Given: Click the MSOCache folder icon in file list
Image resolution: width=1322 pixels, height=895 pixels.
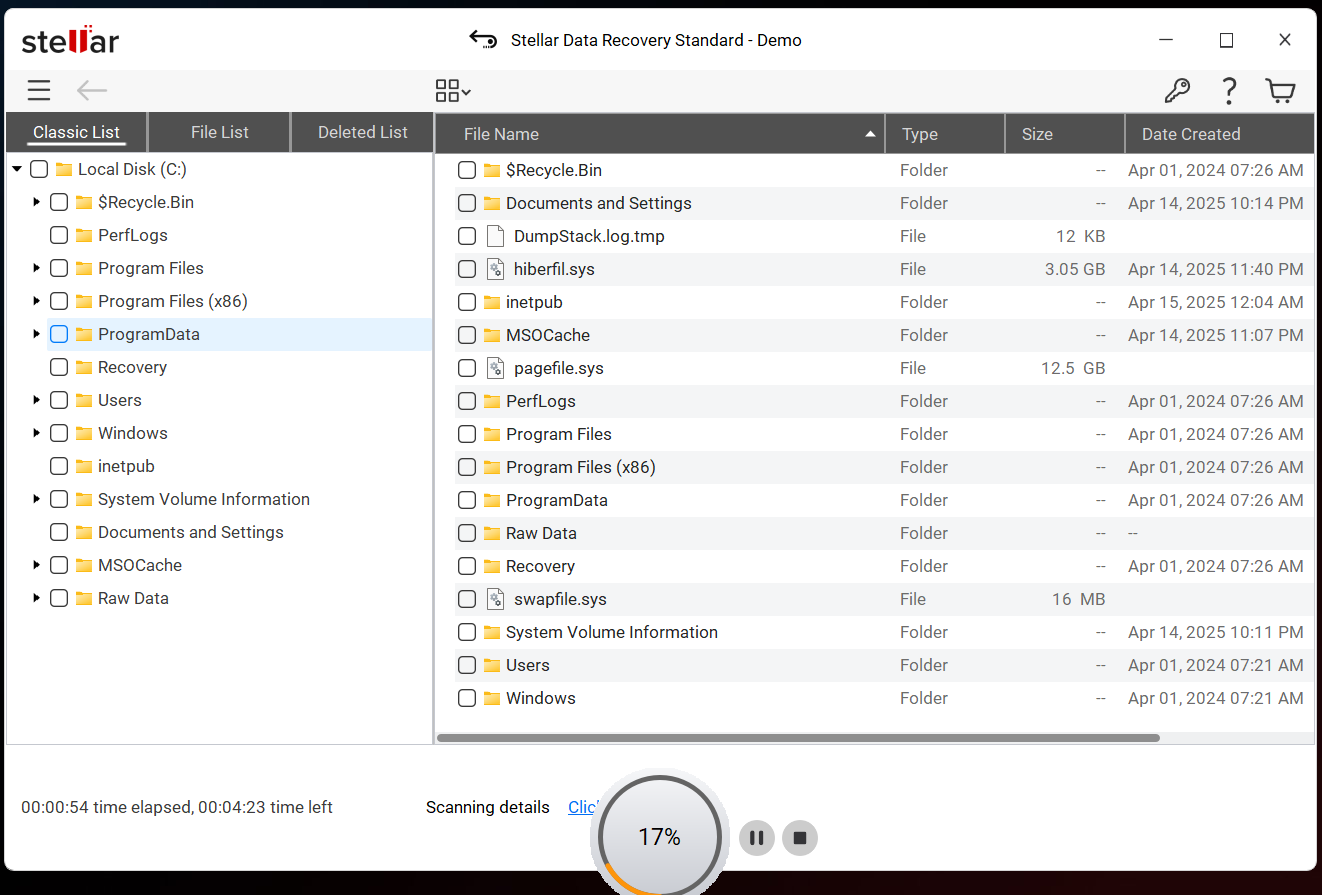Looking at the screenshot, I should (492, 335).
